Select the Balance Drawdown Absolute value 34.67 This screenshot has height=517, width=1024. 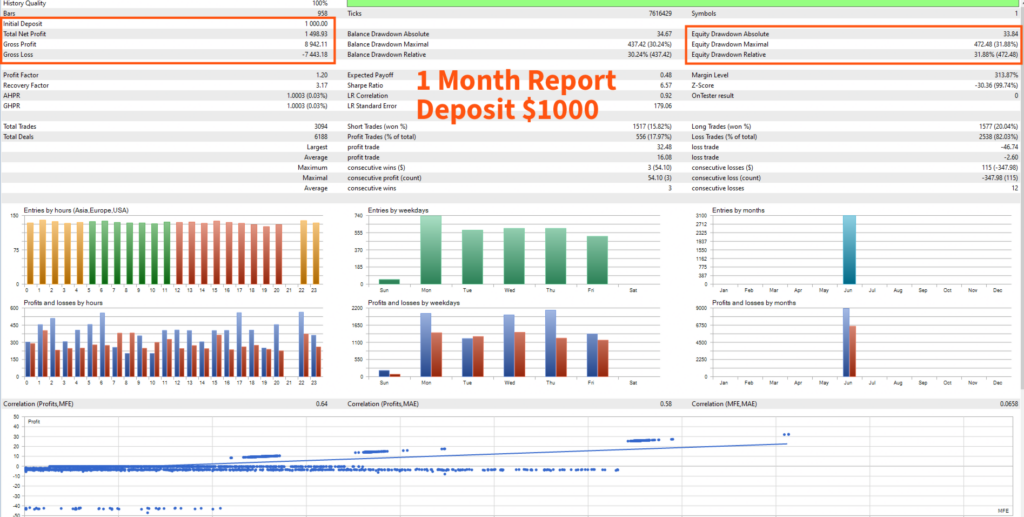coord(665,34)
